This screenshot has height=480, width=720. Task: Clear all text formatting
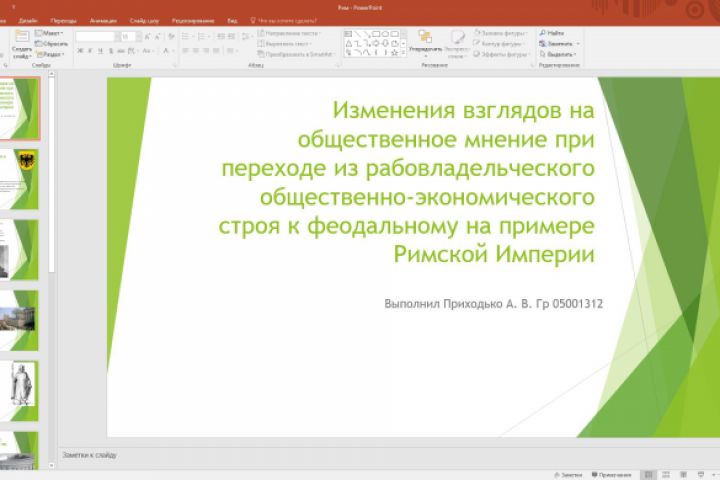click(x=171, y=37)
